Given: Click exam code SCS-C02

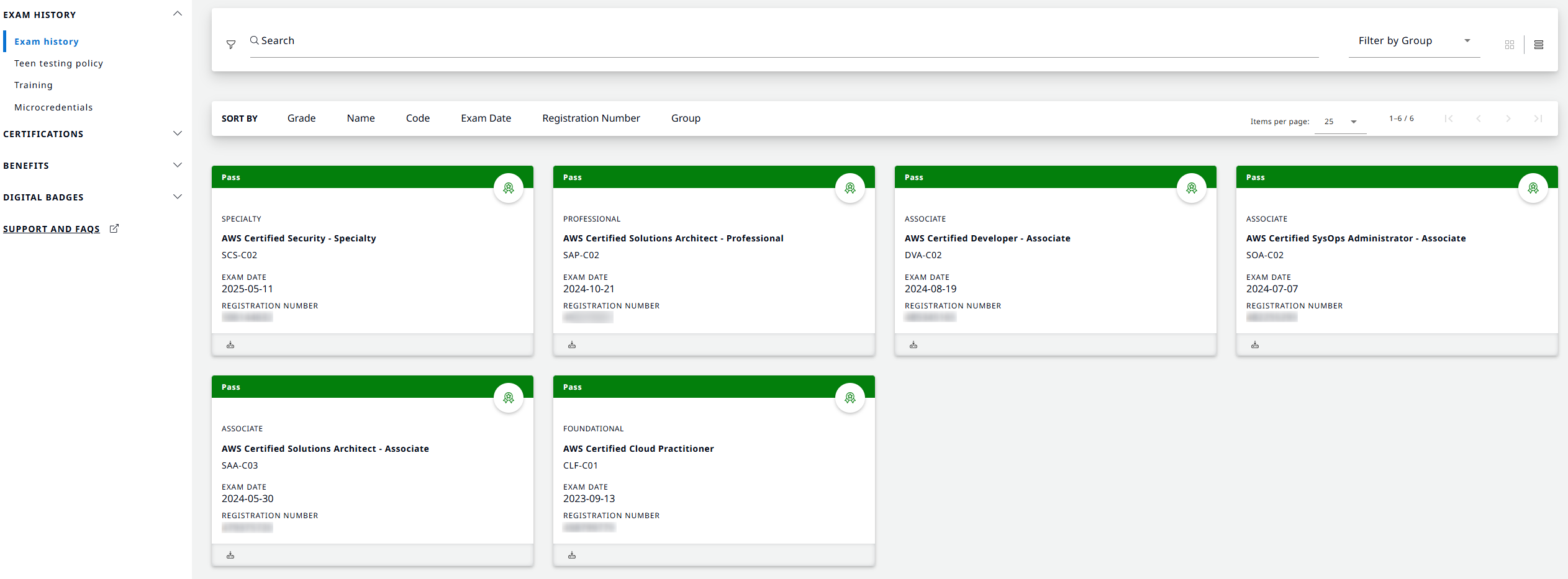Looking at the screenshot, I should tap(239, 255).
